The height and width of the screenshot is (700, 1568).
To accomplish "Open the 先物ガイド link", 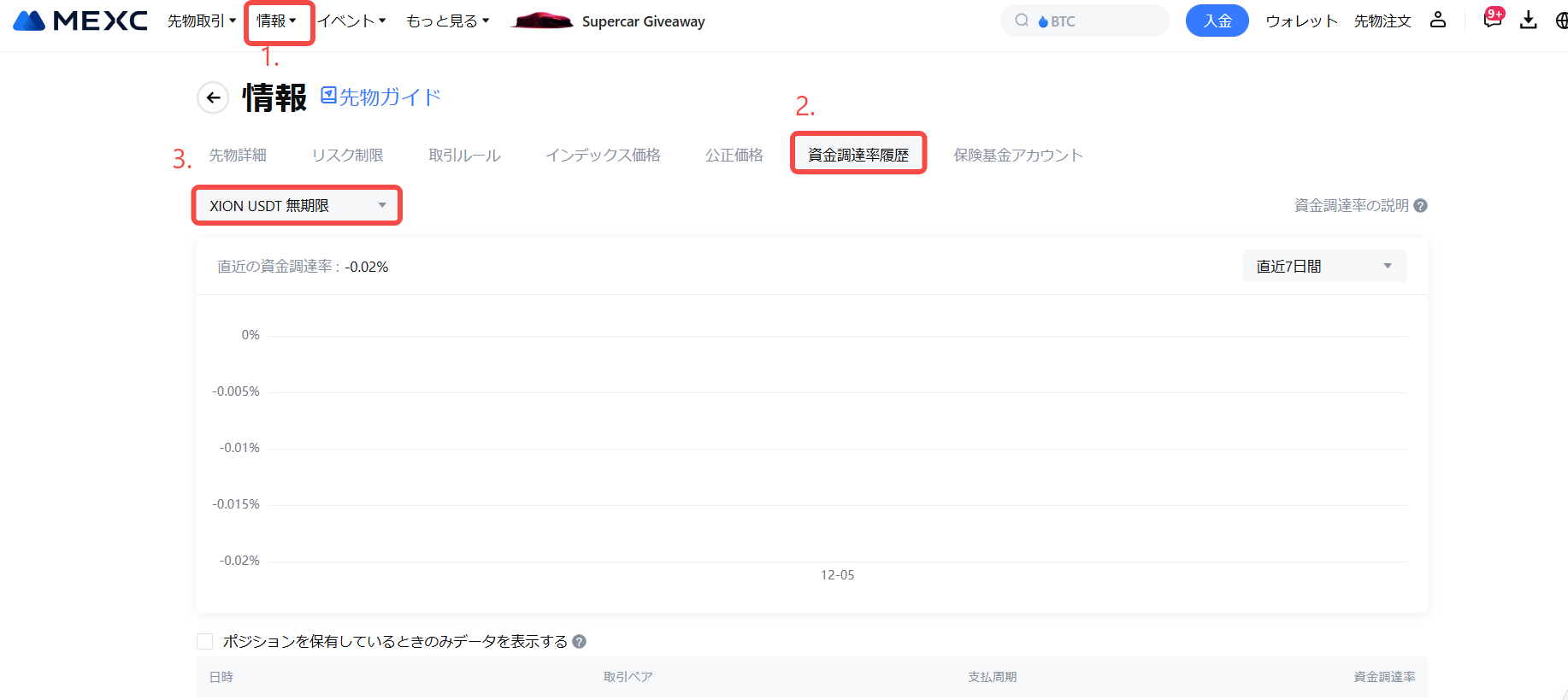I will coord(381,97).
